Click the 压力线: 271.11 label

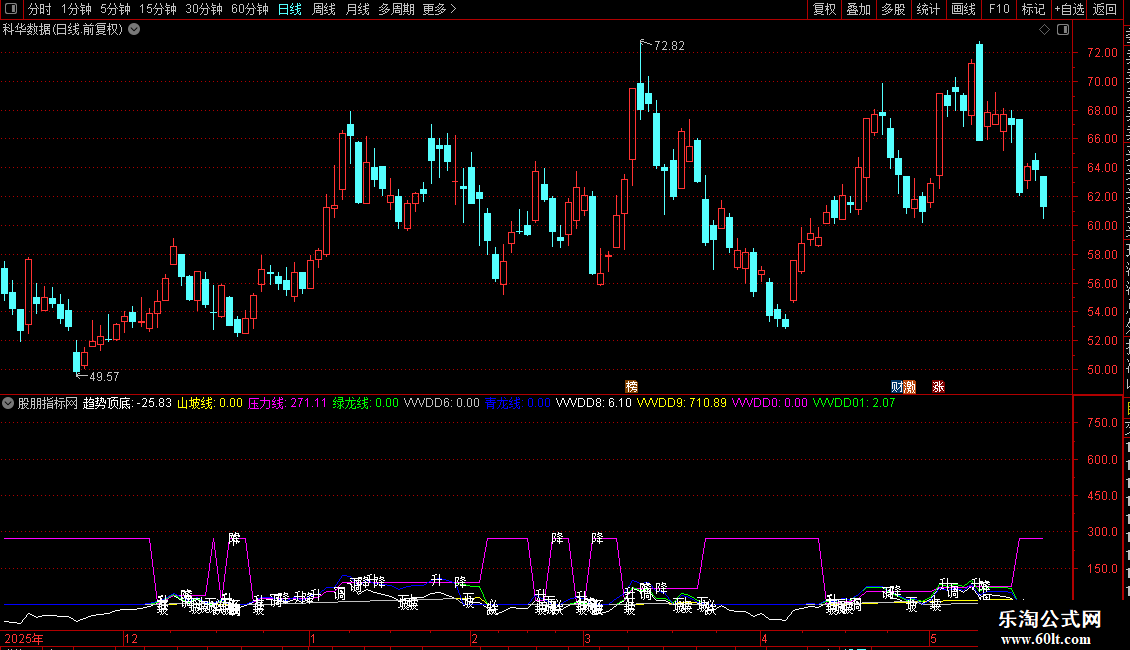coord(288,403)
